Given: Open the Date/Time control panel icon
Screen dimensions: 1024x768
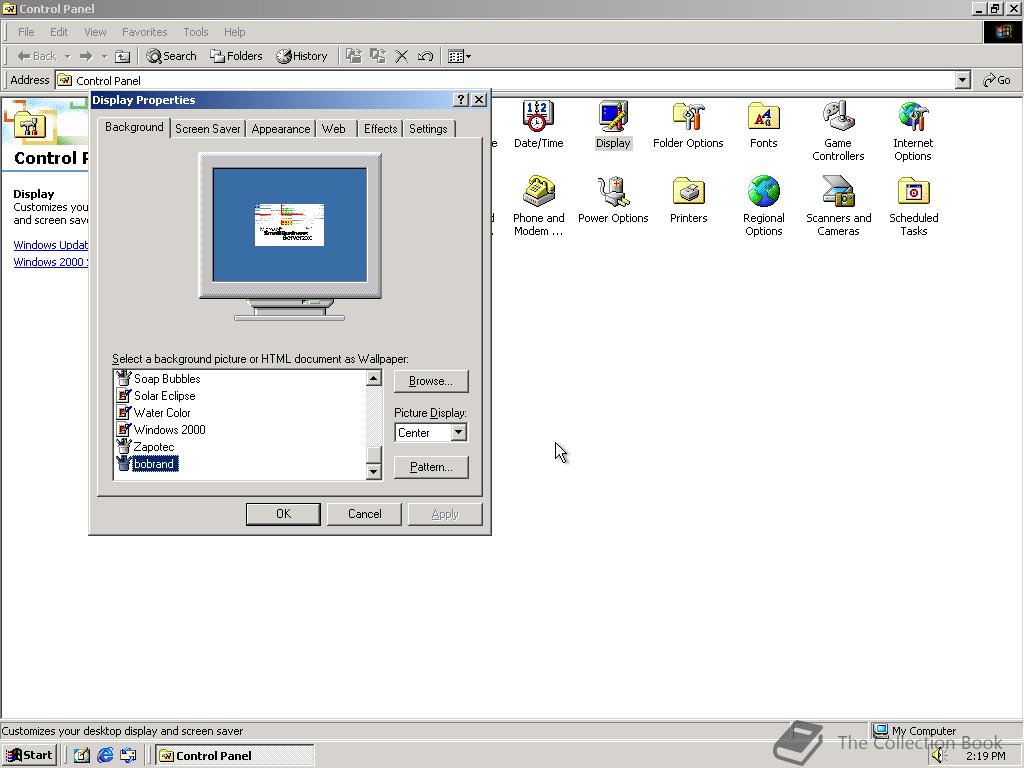Looking at the screenshot, I should [538, 124].
